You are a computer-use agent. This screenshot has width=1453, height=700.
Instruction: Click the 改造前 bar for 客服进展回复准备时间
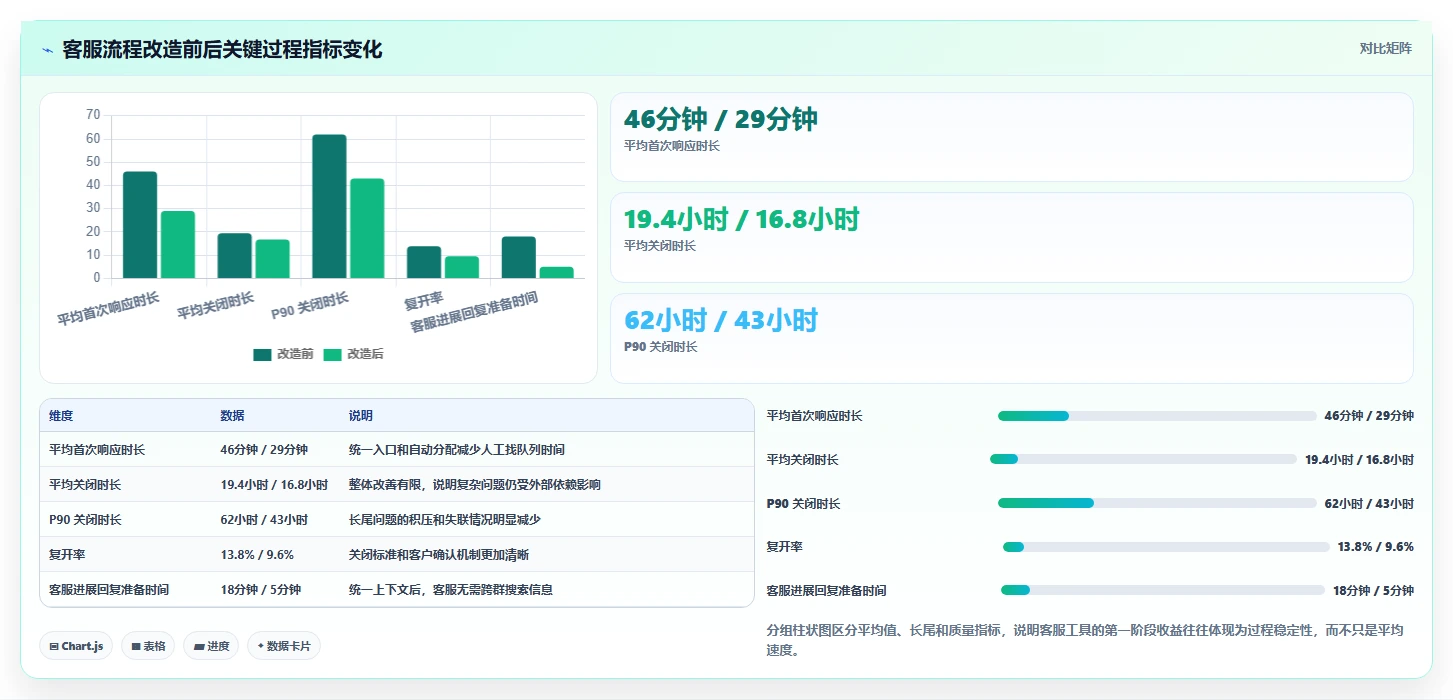[519, 257]
